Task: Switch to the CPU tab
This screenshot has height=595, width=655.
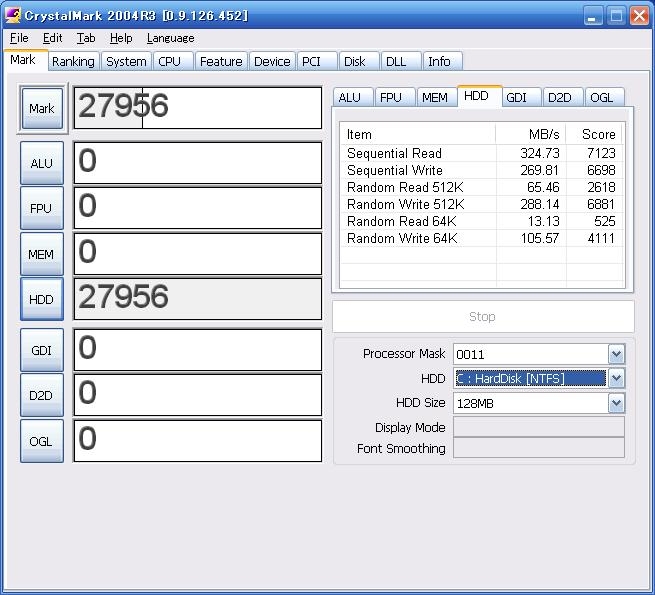Action: [x=173, y=61]
